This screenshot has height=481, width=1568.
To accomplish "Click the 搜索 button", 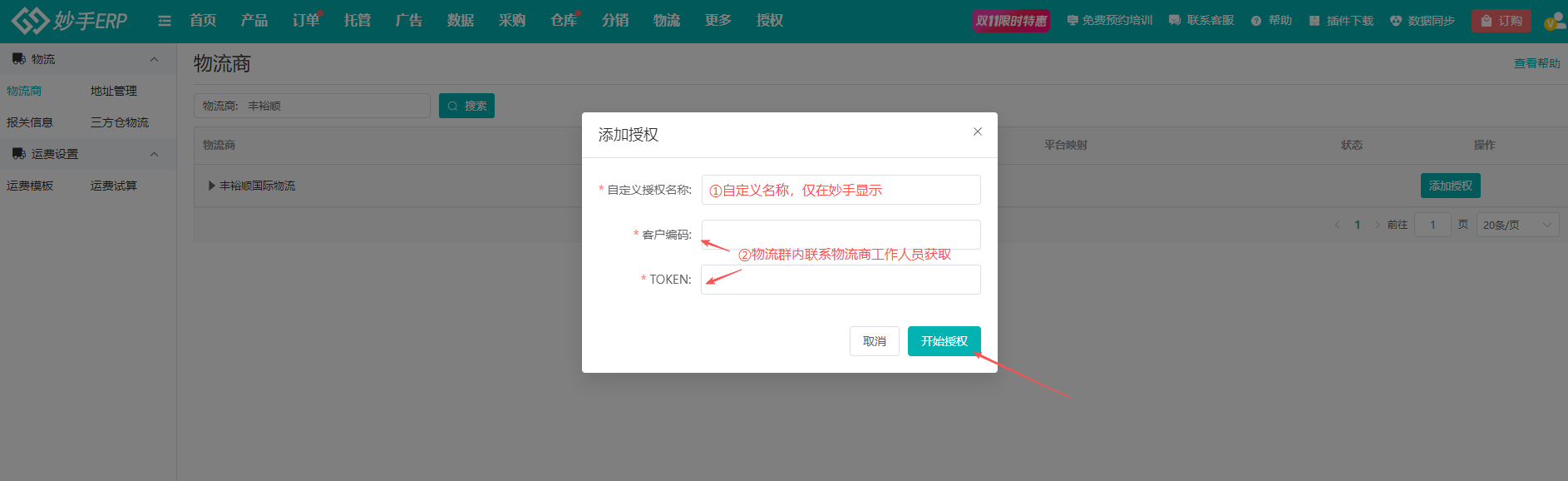I will coord(466,106).
